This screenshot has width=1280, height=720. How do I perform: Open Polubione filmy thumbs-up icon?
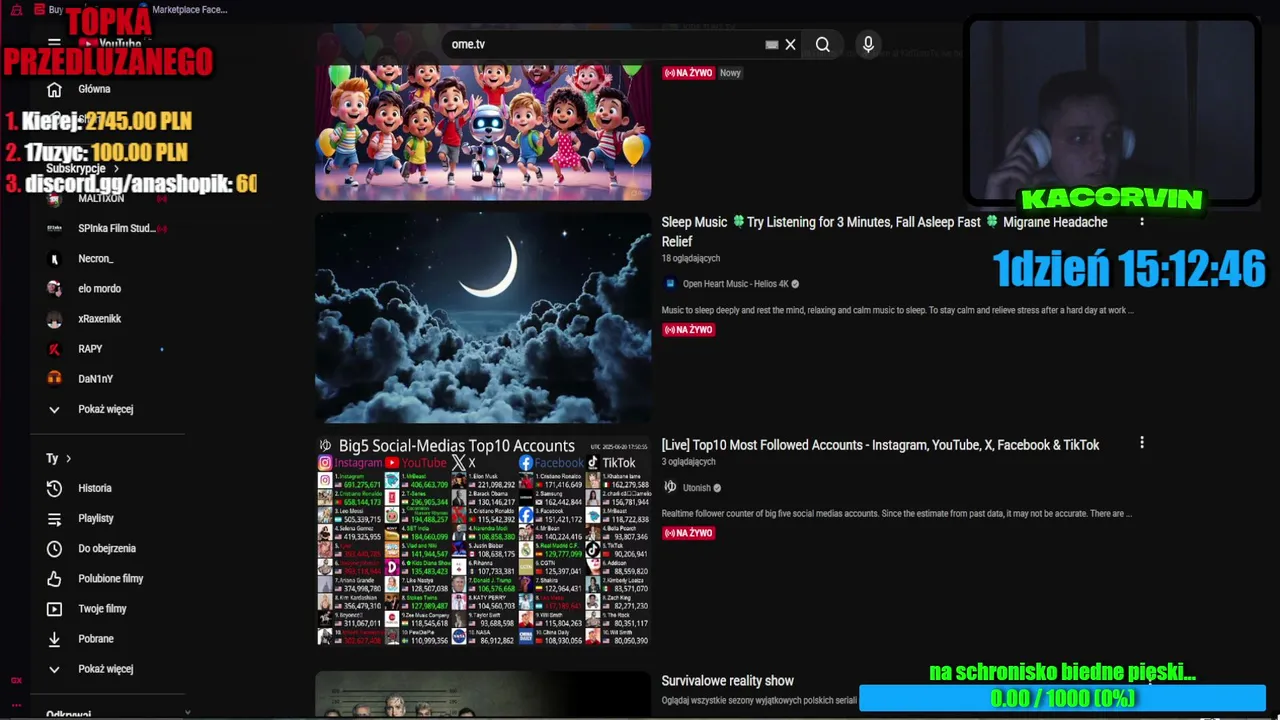point(54,578)
